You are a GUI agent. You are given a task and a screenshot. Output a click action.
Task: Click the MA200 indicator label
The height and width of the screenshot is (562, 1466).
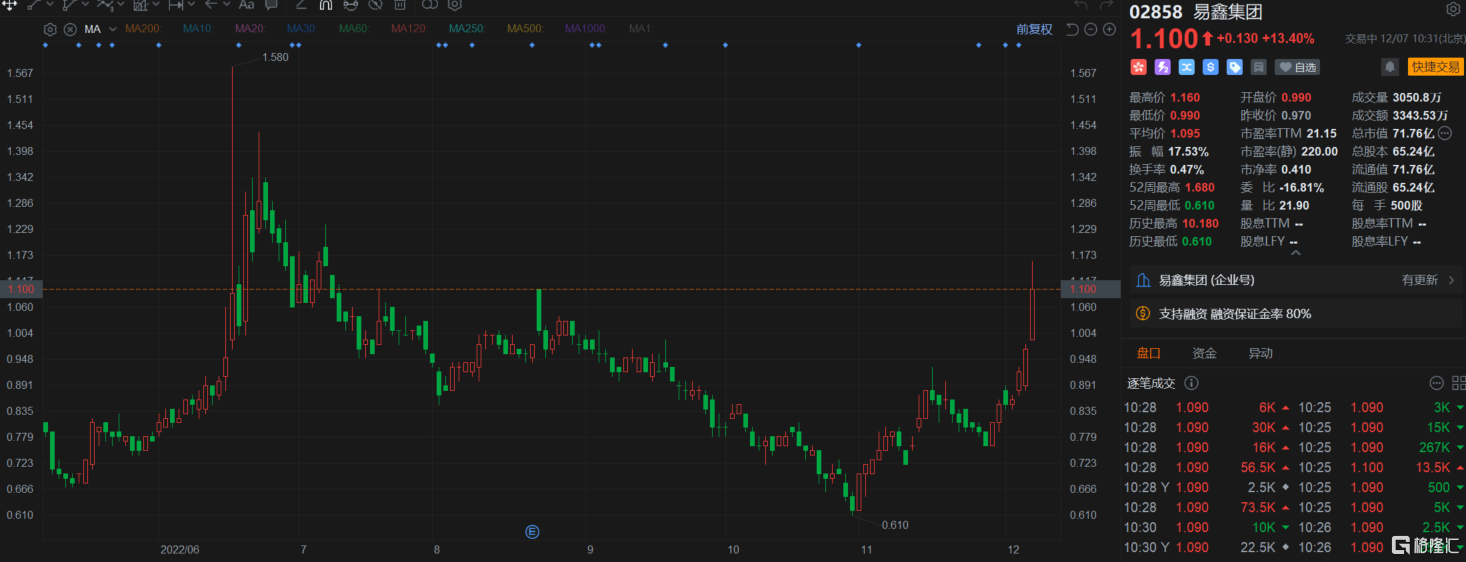(x=143, y=29)
